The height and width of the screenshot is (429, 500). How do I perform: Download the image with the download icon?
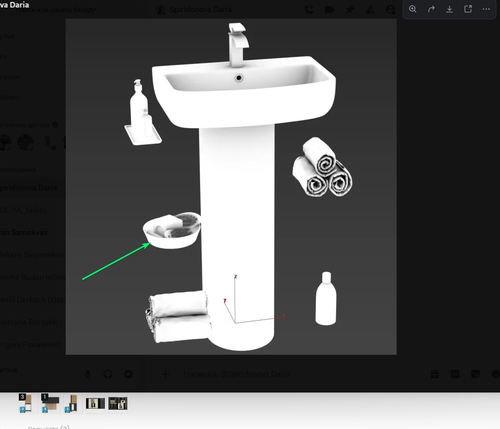pos(450,9)
